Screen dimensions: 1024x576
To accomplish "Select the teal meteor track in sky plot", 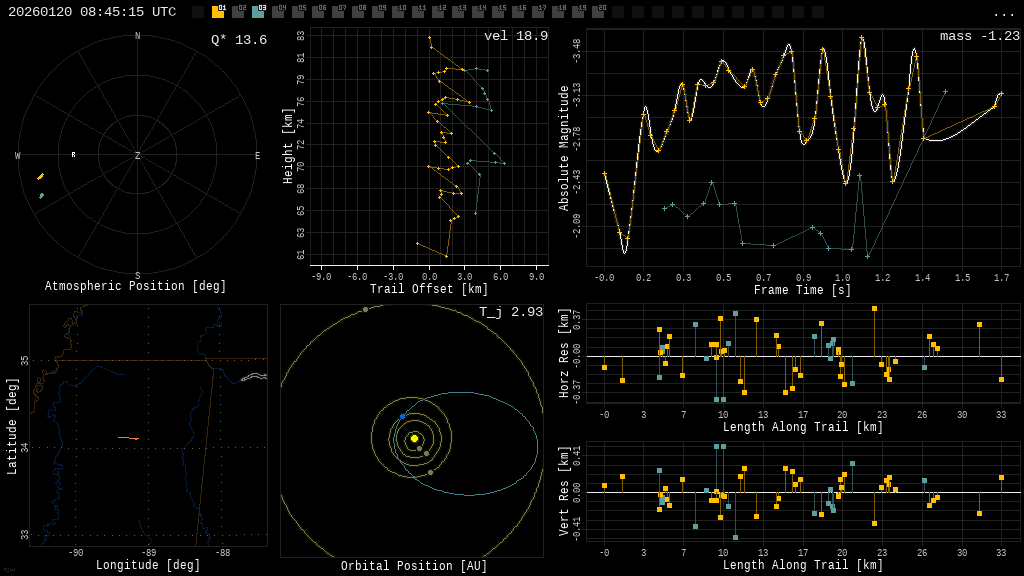I will (41, 196).
